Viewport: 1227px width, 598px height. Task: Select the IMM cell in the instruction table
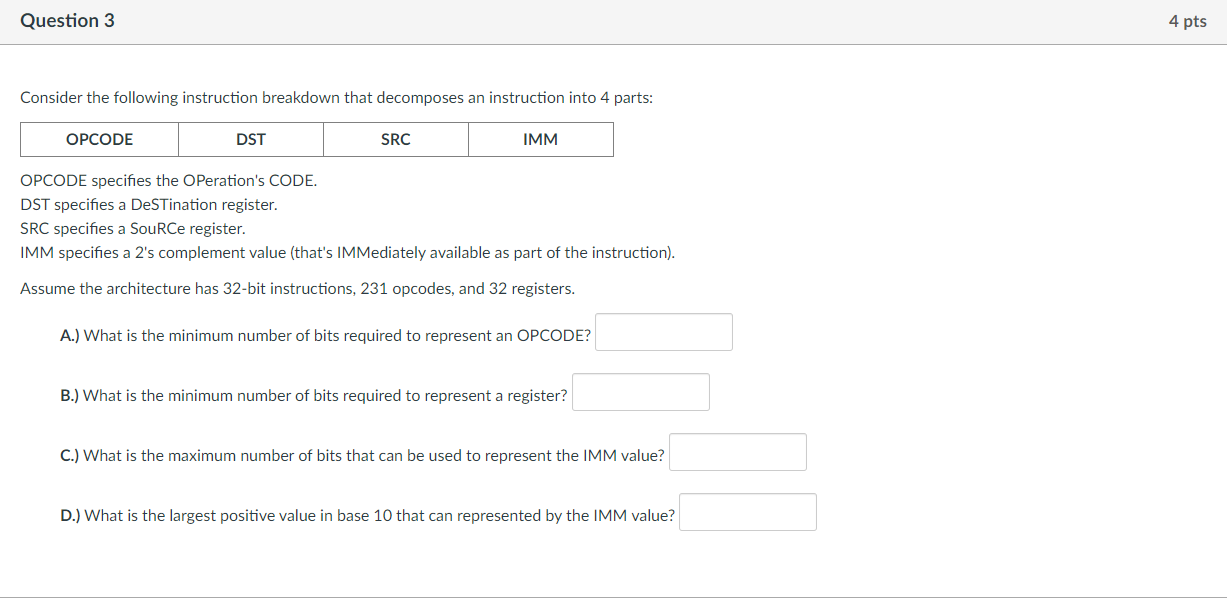coord(540,139)
